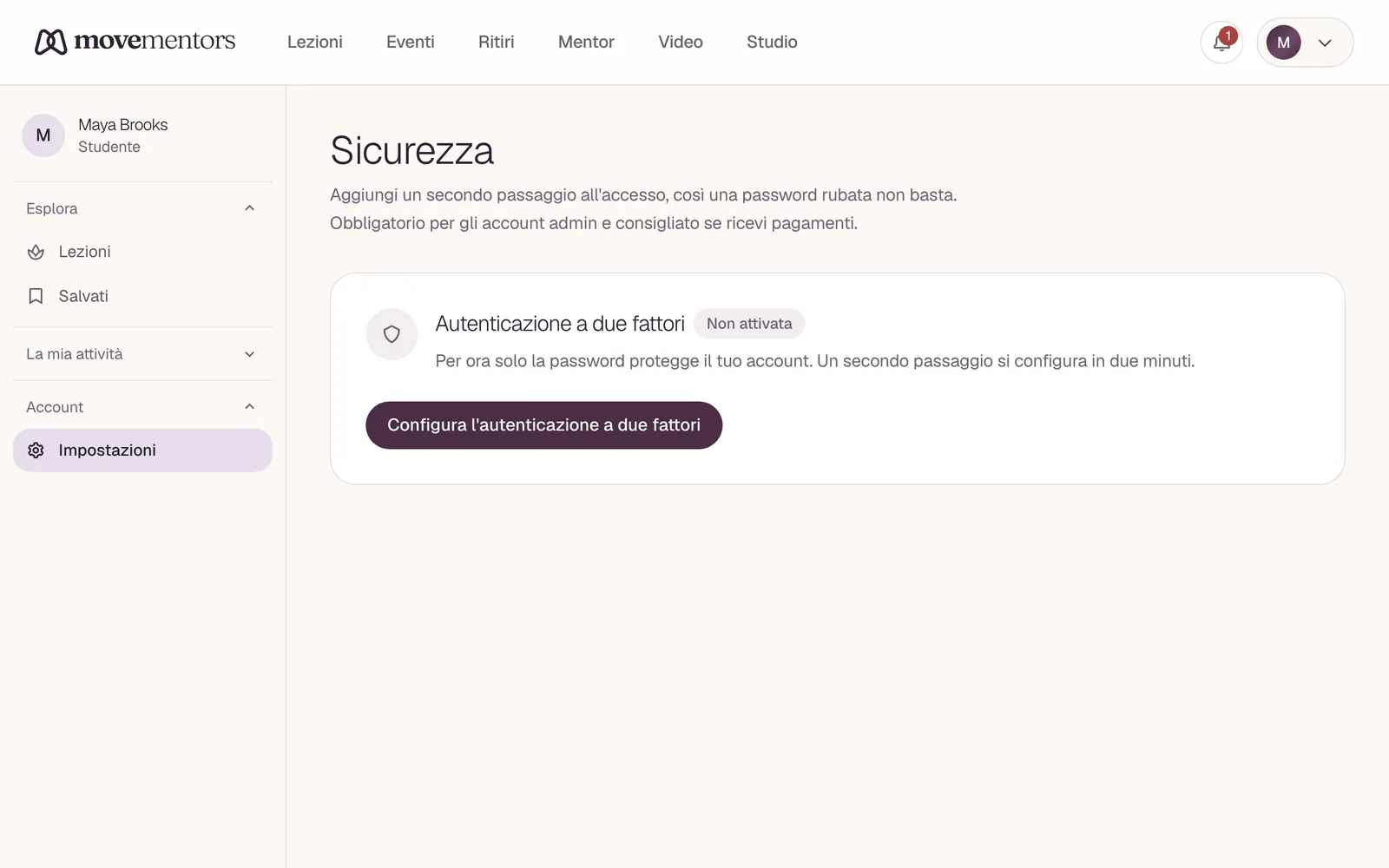Click the Sicurezza page heading
The height and width of the screenshot is (868, 1389).
411,150
